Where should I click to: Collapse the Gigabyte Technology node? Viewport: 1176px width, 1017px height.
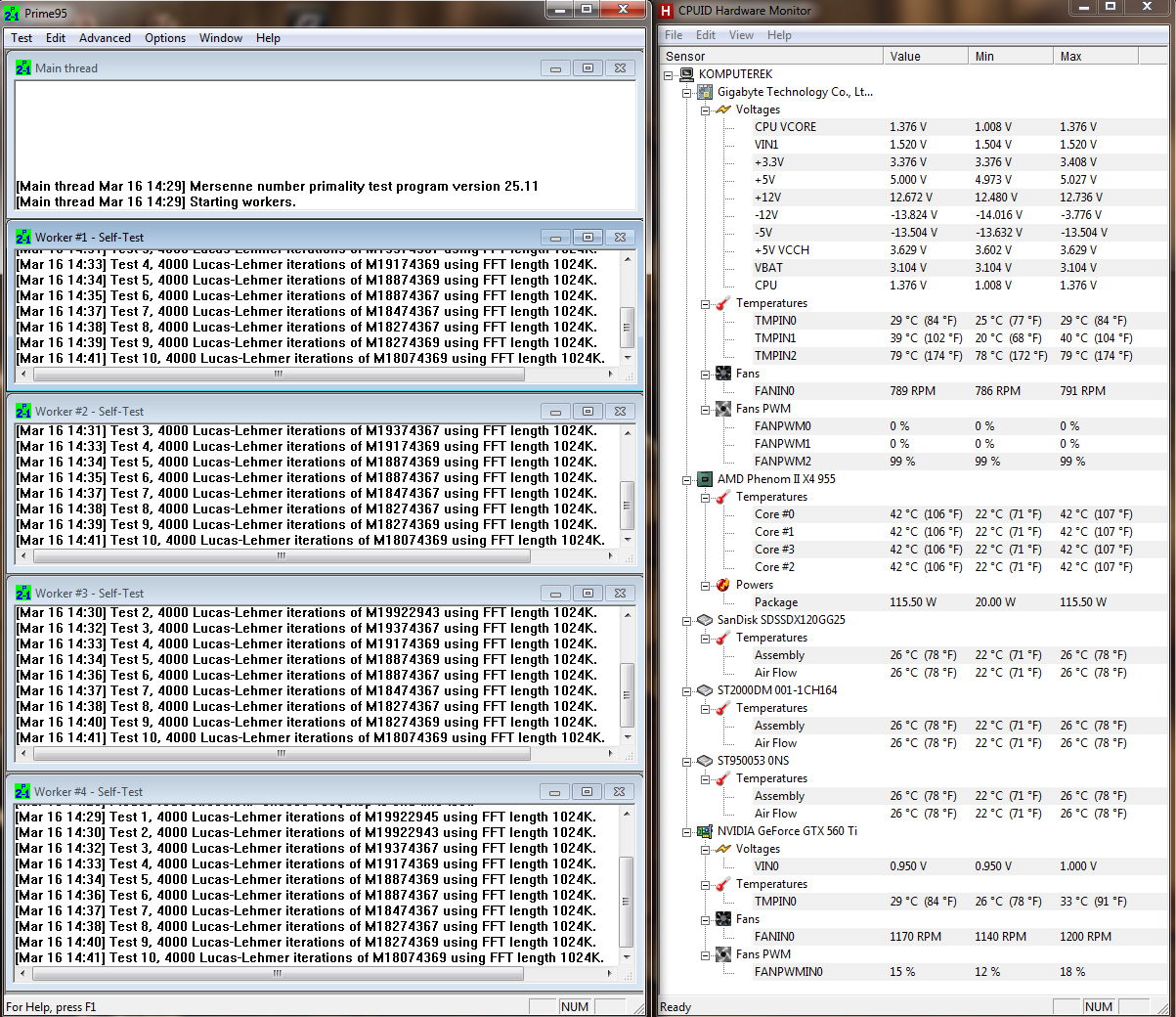point(687,93)
